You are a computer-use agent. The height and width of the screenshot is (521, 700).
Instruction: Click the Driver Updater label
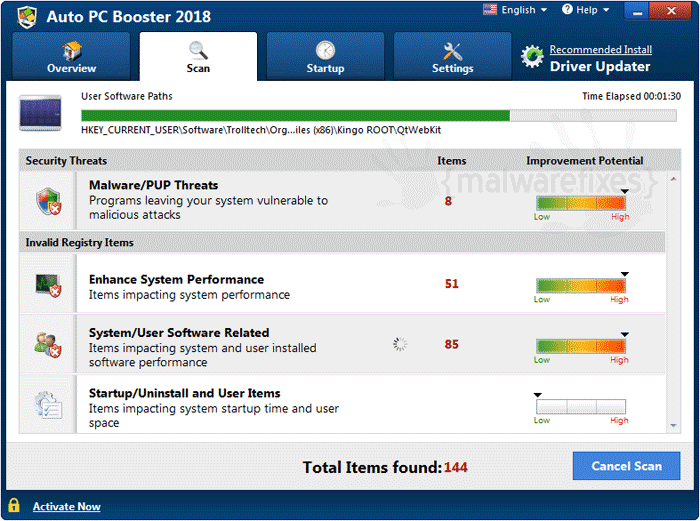click(600, 67)
